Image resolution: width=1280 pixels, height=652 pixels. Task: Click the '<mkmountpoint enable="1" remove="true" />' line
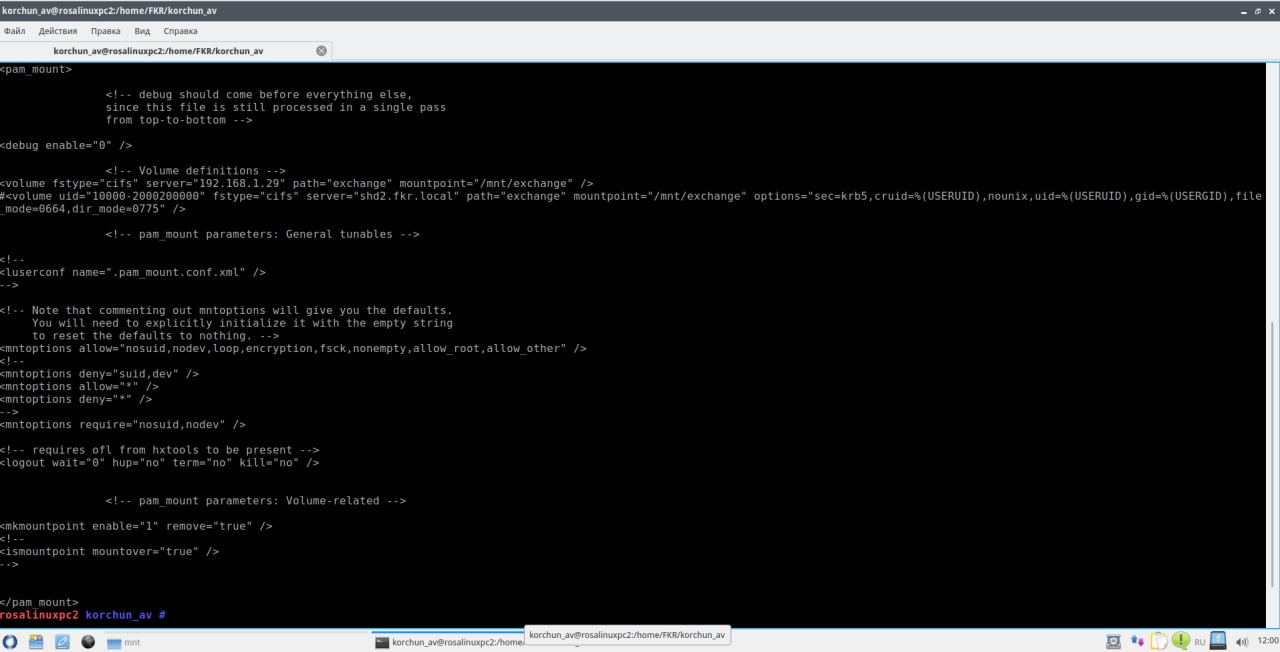coord(137,526)
